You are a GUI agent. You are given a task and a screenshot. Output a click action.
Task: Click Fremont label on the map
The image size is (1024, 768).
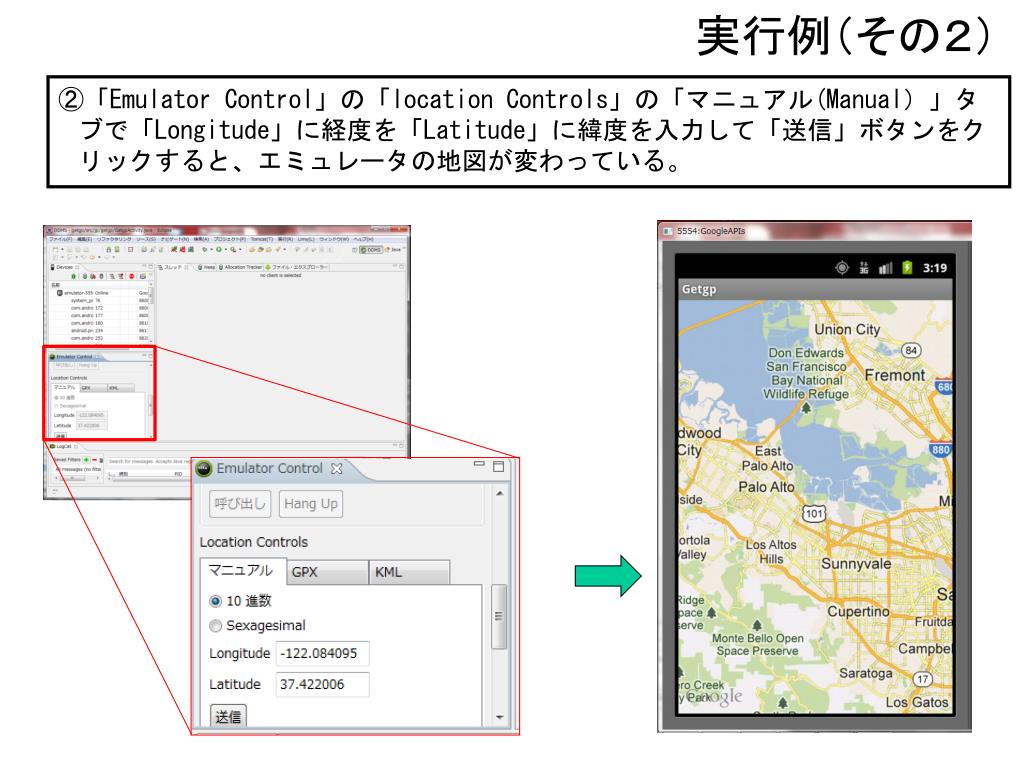895,376
